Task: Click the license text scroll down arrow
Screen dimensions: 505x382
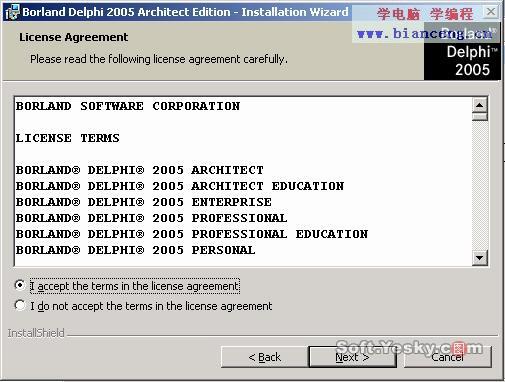Action: [x=480, y=258]
